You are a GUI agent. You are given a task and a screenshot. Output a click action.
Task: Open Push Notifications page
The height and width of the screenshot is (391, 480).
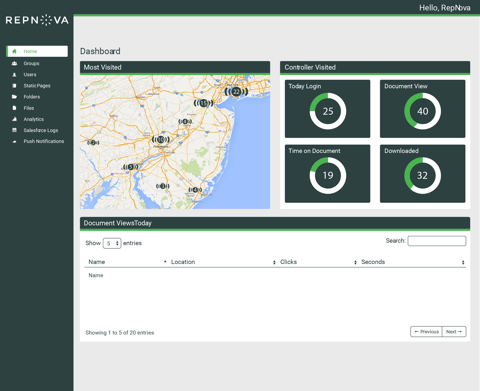pos(44,141)
